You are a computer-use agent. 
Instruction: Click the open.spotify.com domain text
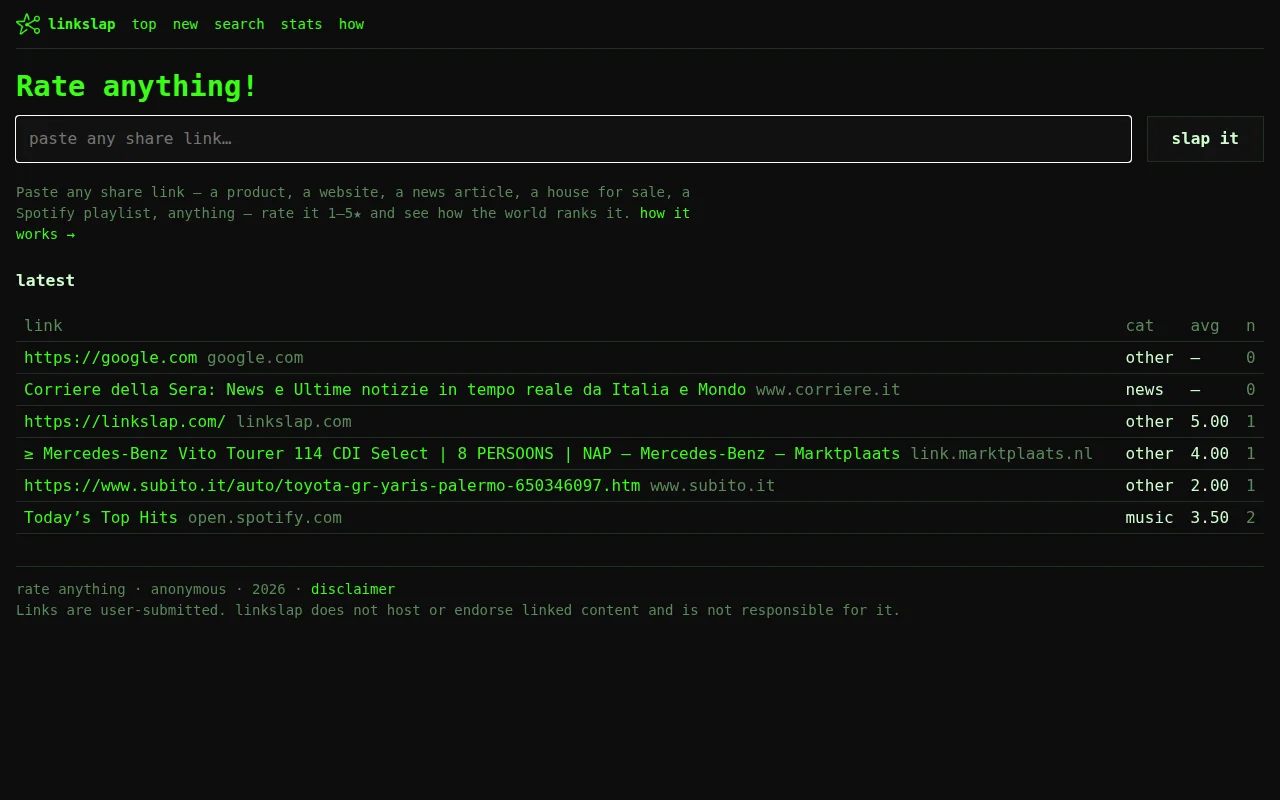point(265,518)
